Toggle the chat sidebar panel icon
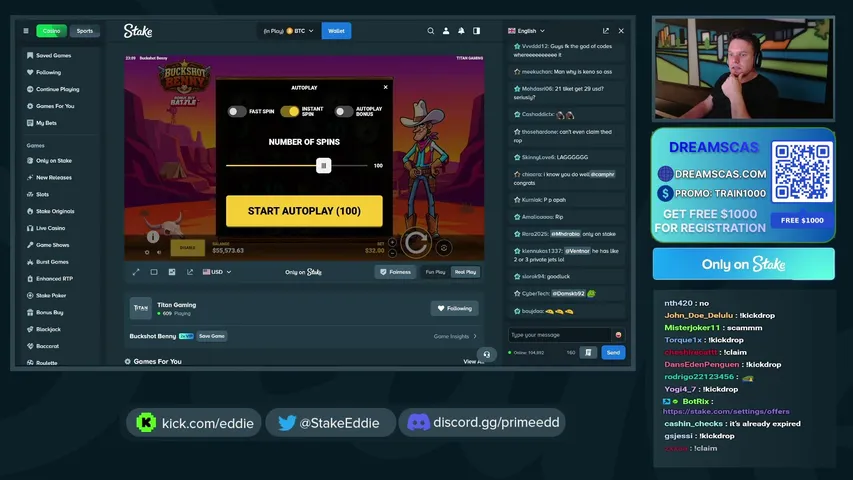The image size is (853, 480). pyautogui.click(x=477, y=31)
